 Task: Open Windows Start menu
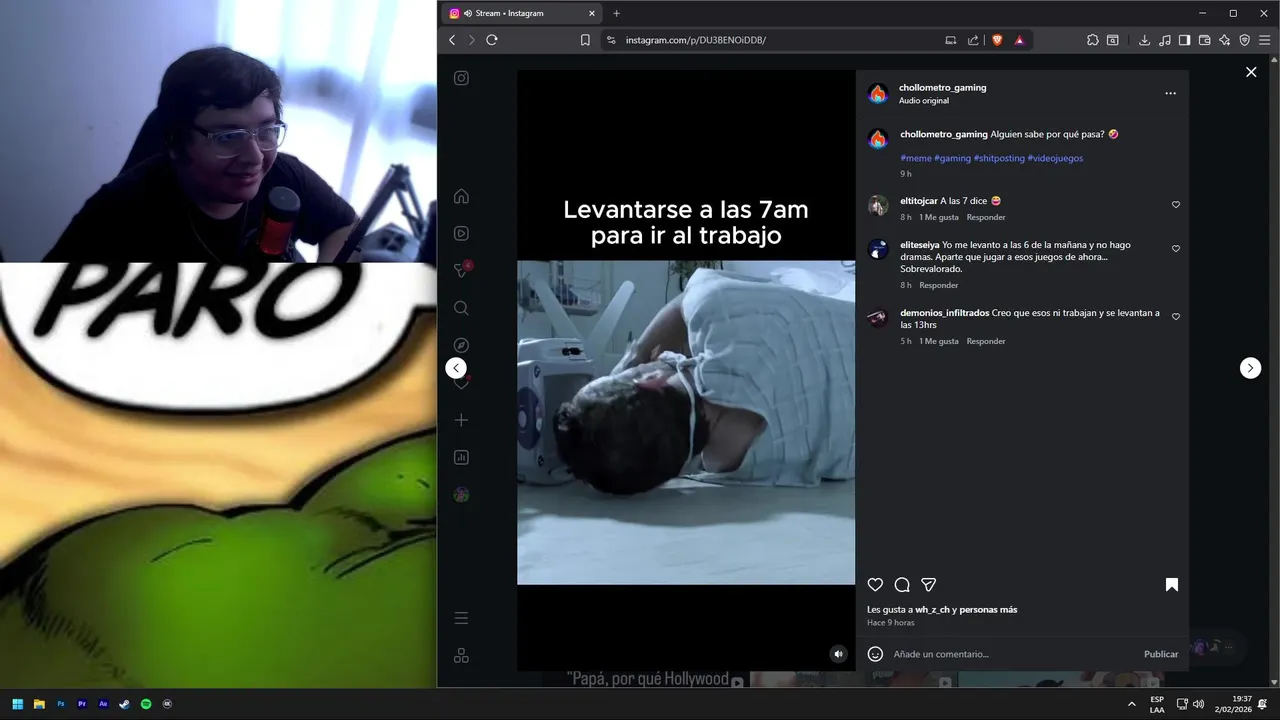[x=17, y=704]
